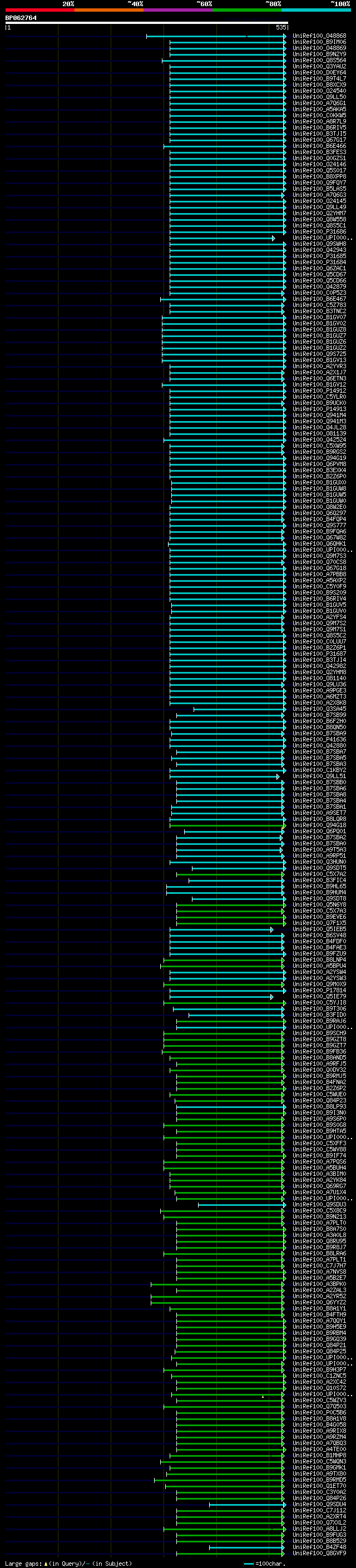Open hit UniRef100_P31686
Screen dimensions: 356x1568
[319, 231]
